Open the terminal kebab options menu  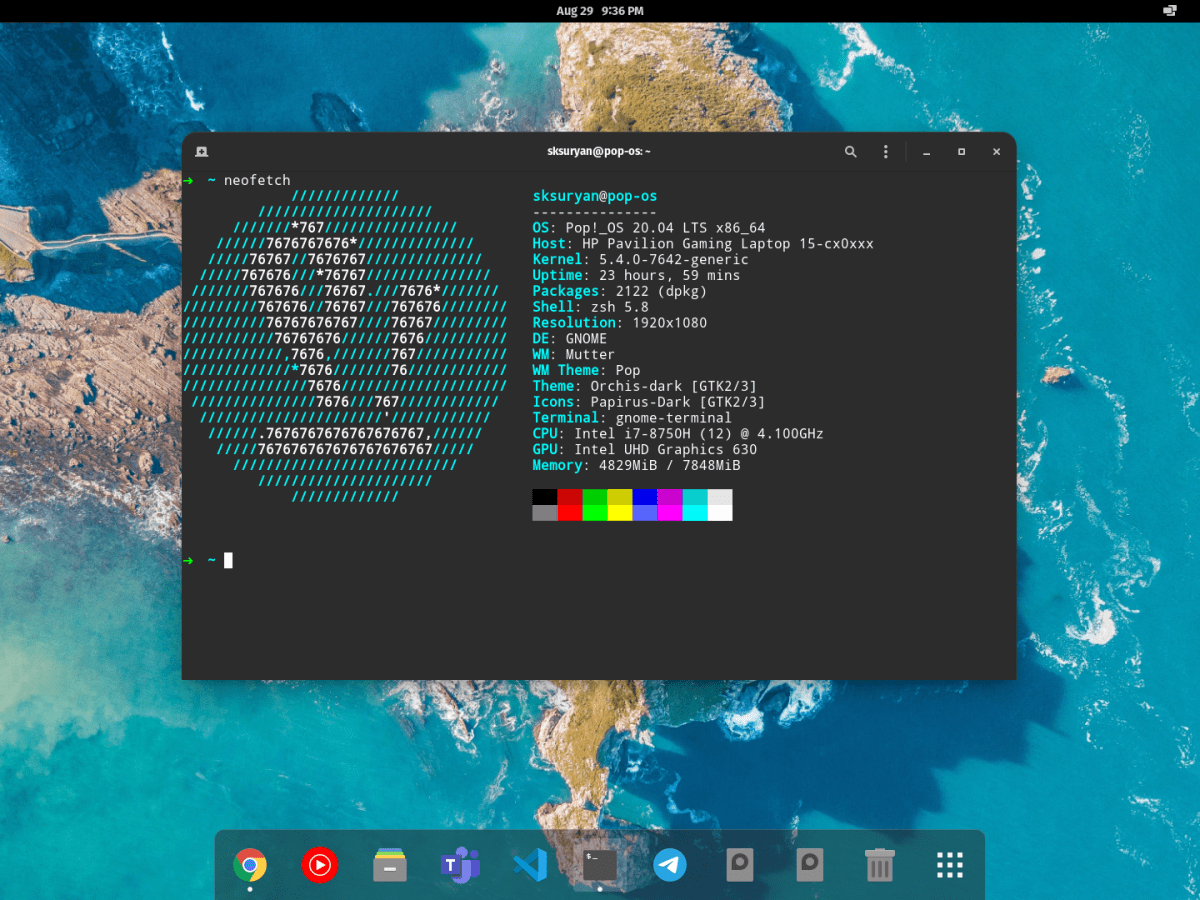886,151
